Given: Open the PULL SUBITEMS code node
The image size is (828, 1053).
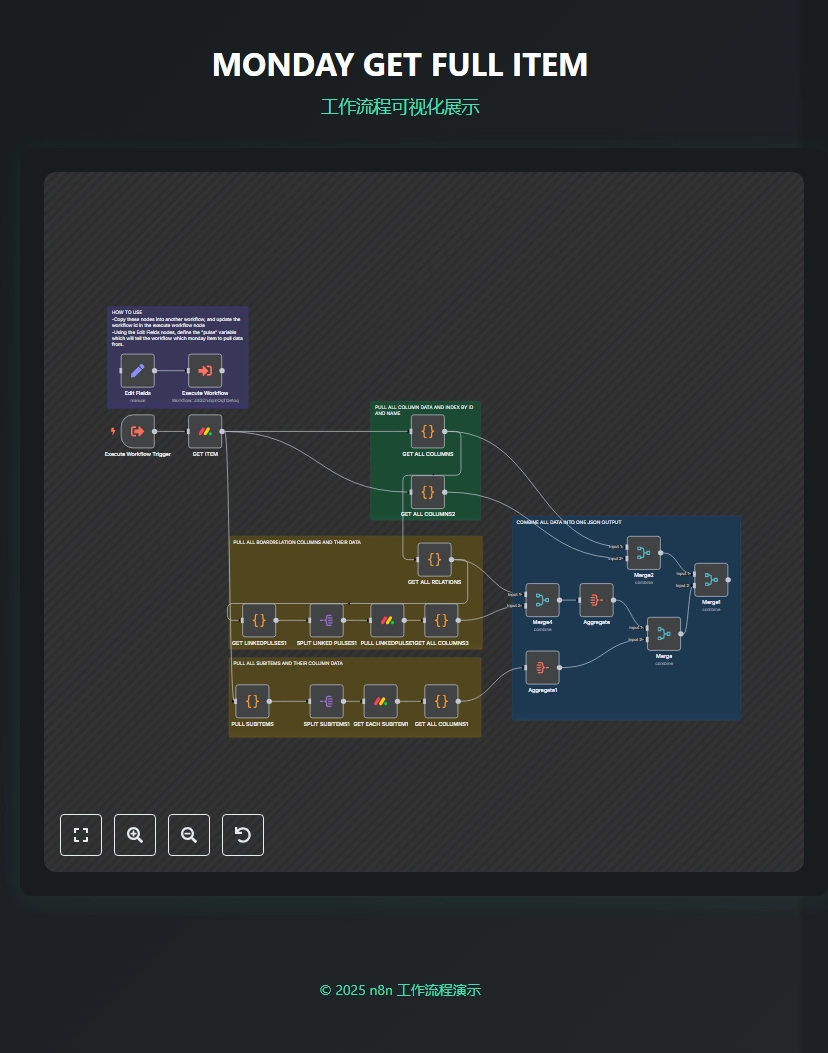Looking at the screenshot, I should click(x=253, y=701).
